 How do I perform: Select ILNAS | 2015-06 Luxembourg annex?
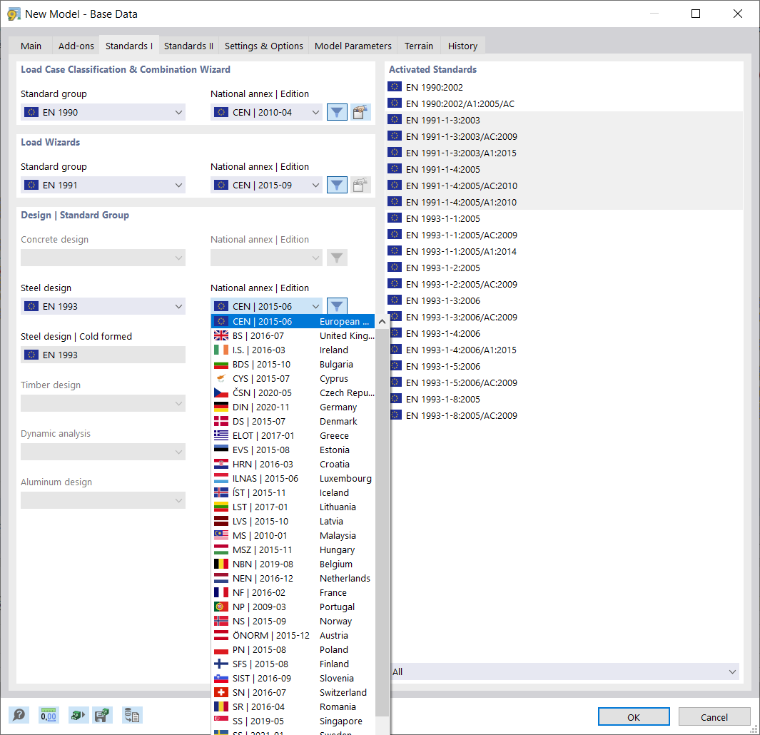(293, 478)
